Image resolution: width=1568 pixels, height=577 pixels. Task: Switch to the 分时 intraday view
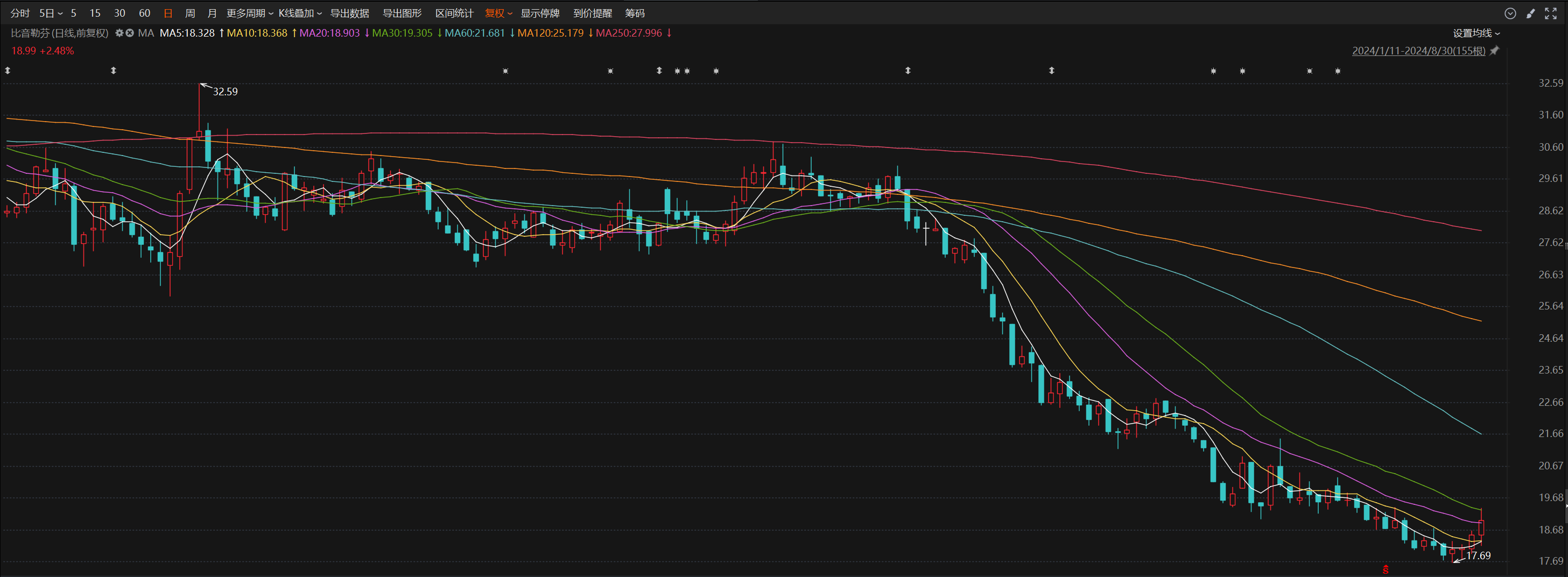pyautogui.click(x=19, y=13)
